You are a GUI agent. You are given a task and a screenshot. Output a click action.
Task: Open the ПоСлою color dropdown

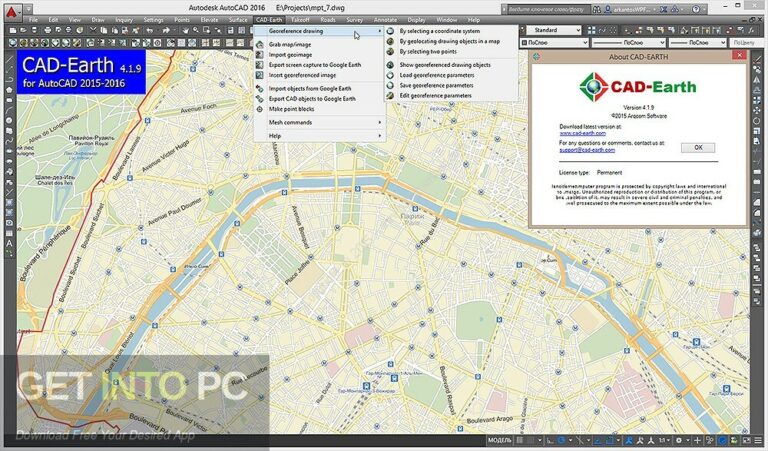[x=554, y=43]
